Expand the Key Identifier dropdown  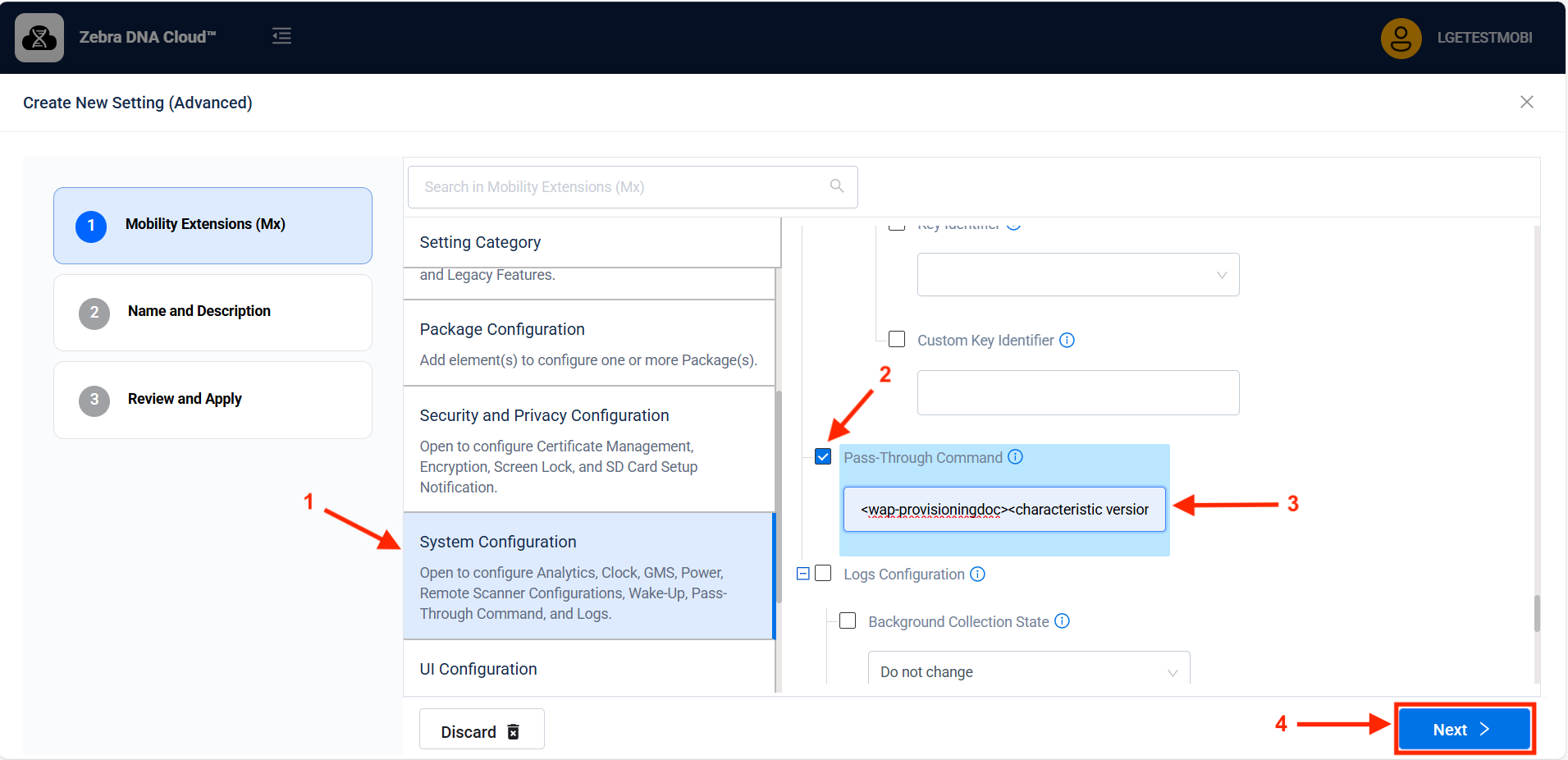(1077, 275)
